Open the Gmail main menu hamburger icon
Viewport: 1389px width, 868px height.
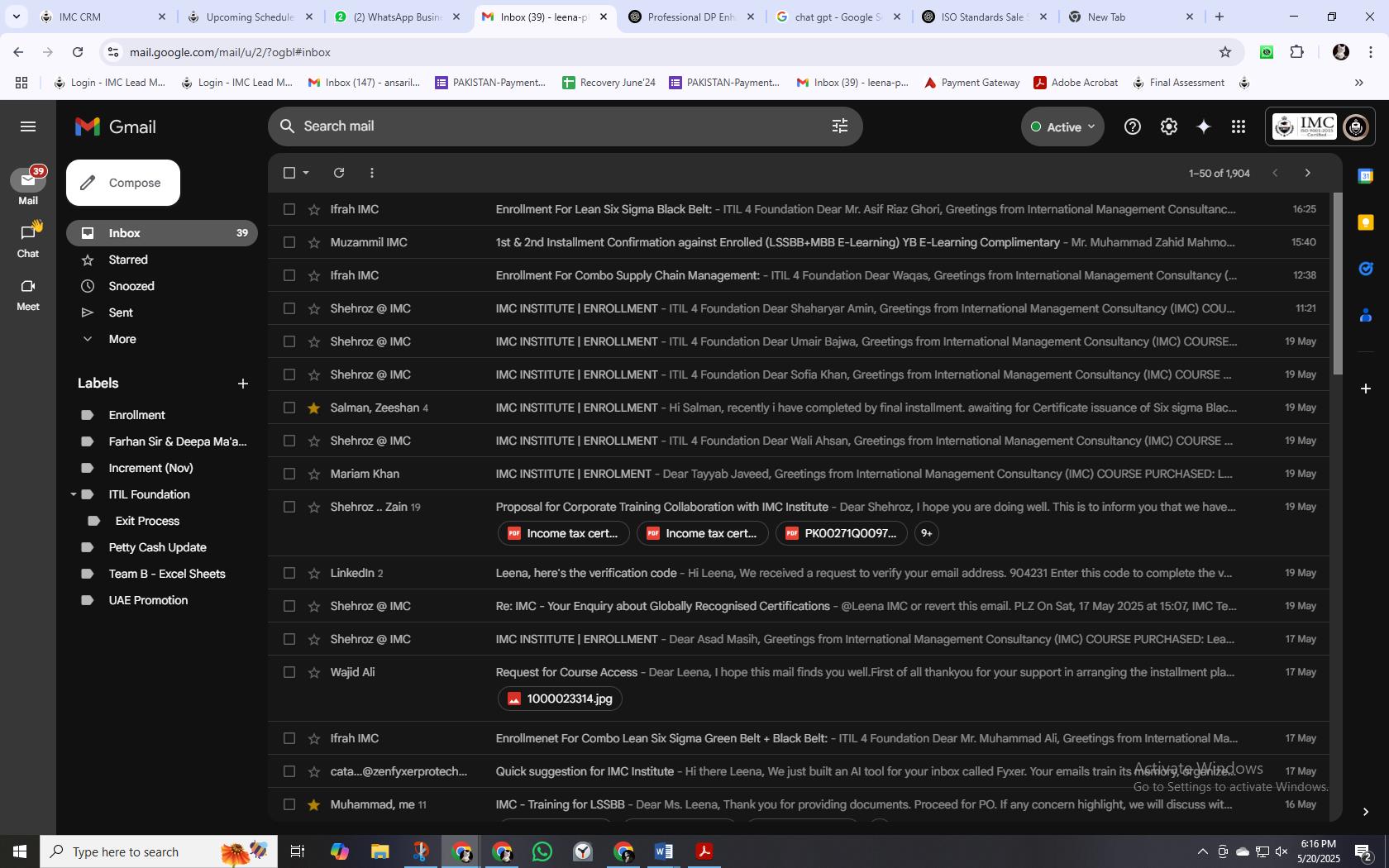coord(28,126)
